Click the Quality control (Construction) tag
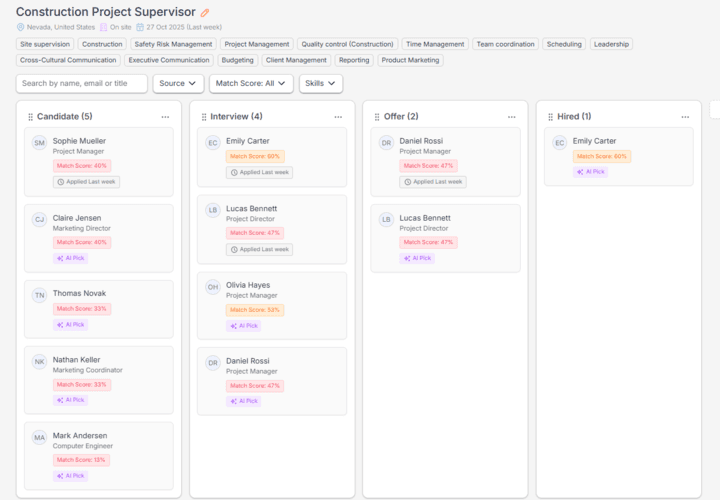 (348, 44)
